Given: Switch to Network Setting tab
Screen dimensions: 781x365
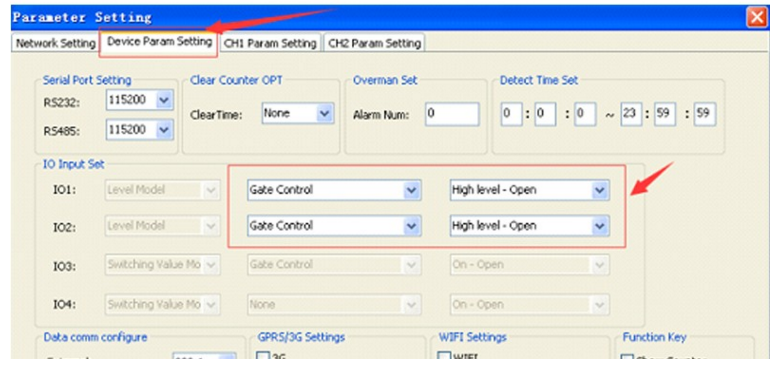Looking at the screenshot, I should 55,43.
